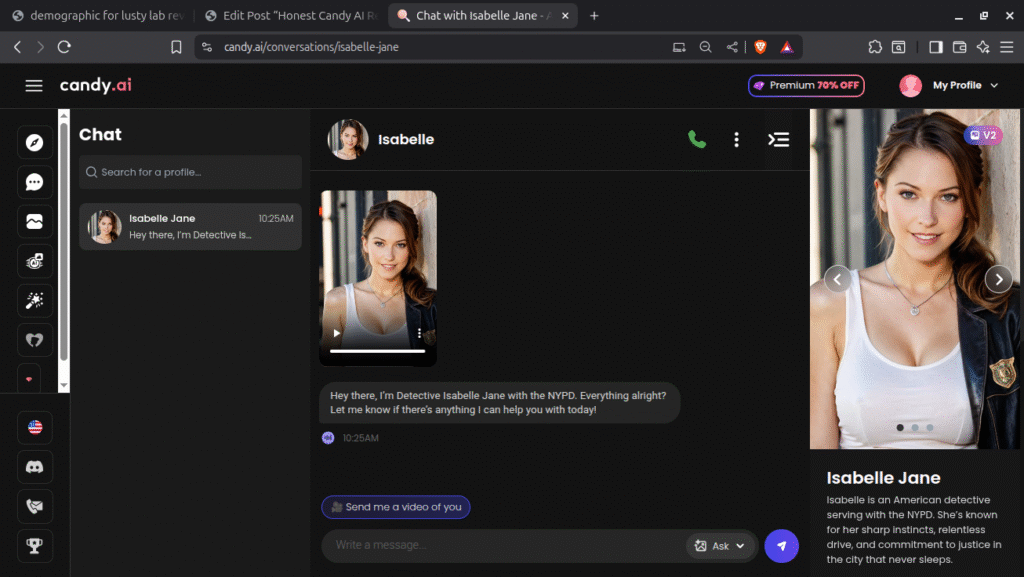This screenshot has height=577, width=1024.
Task: Send the message with paper plane button
Action: [781, 546]
